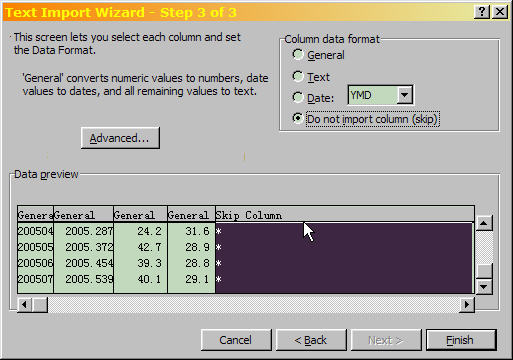Go back with the < Back button

point(311,340)
